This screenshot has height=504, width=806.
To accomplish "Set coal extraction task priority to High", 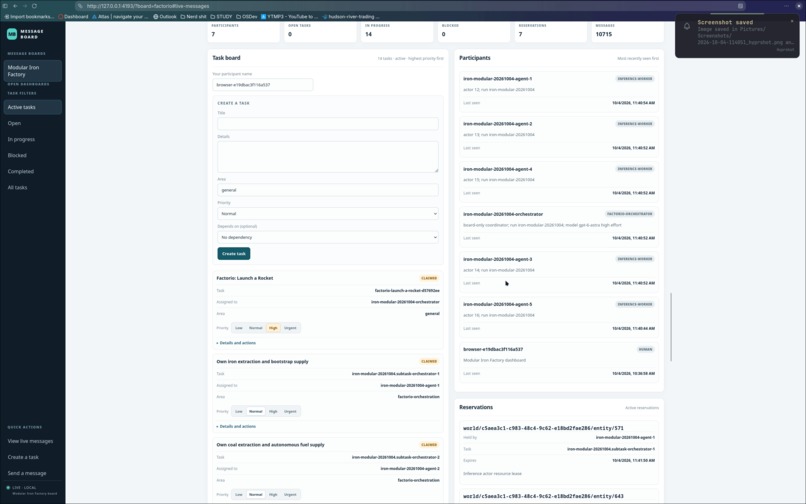I will (273, 495).
